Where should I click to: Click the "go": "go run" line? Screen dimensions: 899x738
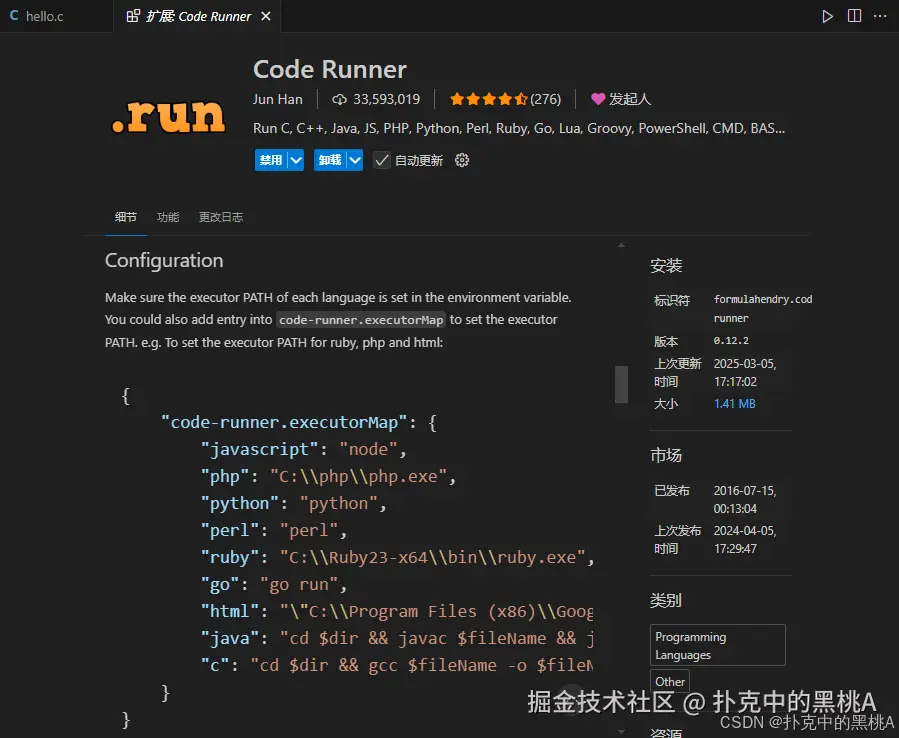[273, 584]
